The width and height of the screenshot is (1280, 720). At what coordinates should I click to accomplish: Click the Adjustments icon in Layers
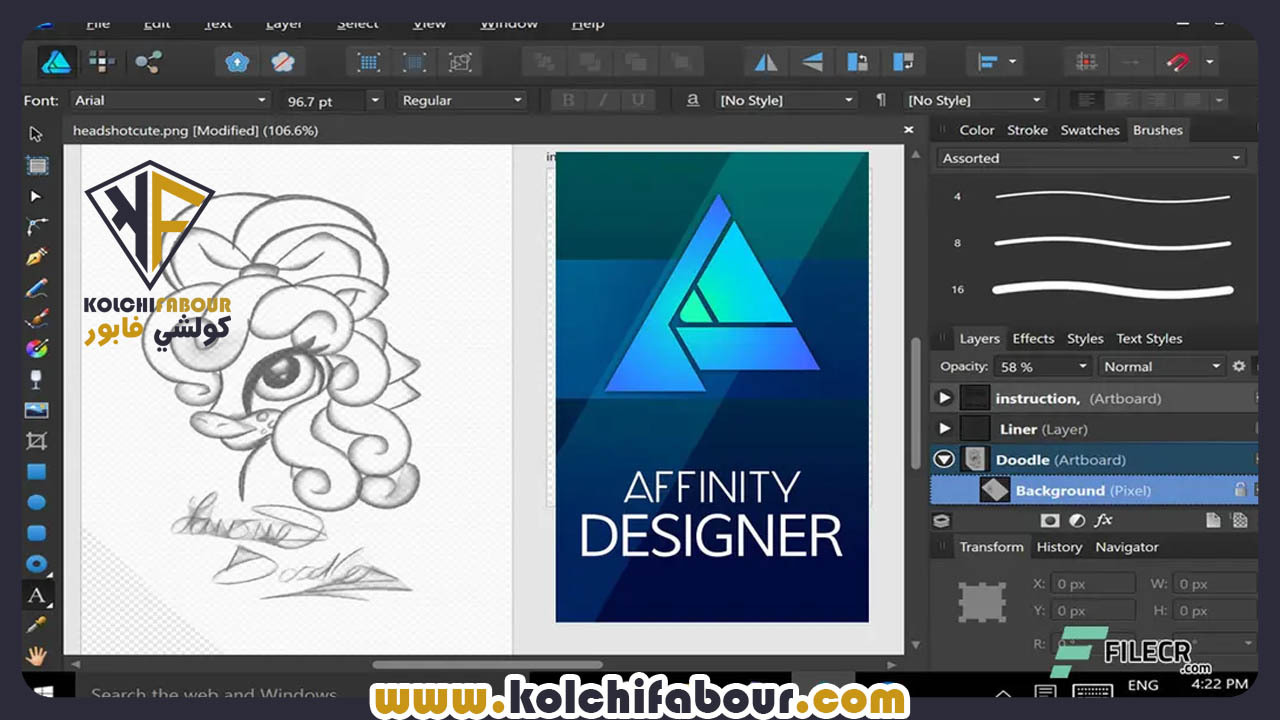click(1077, 520)
